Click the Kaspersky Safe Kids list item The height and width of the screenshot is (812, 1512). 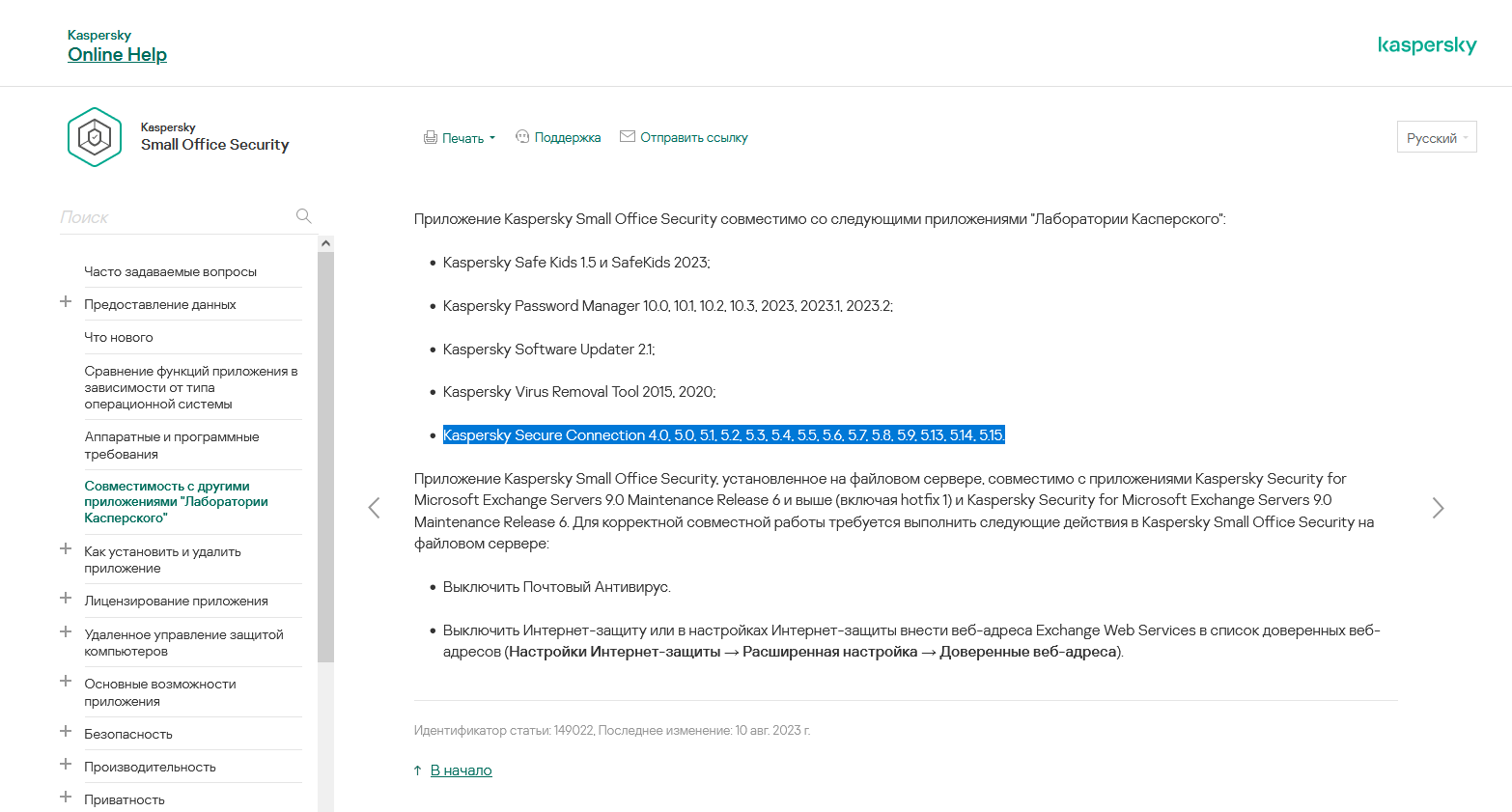pyautogui.click(x=576, y=263)
